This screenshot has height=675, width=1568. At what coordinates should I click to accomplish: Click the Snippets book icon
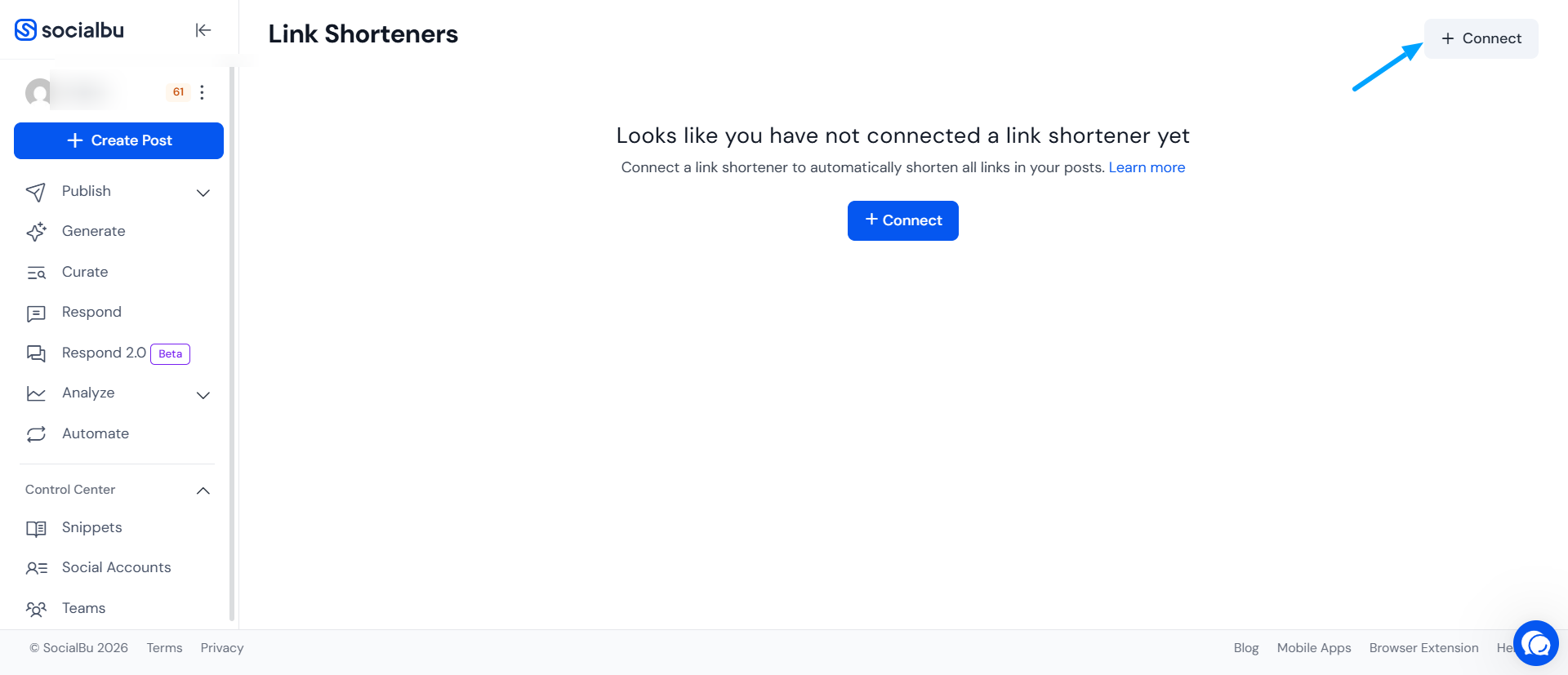[36, 529]
